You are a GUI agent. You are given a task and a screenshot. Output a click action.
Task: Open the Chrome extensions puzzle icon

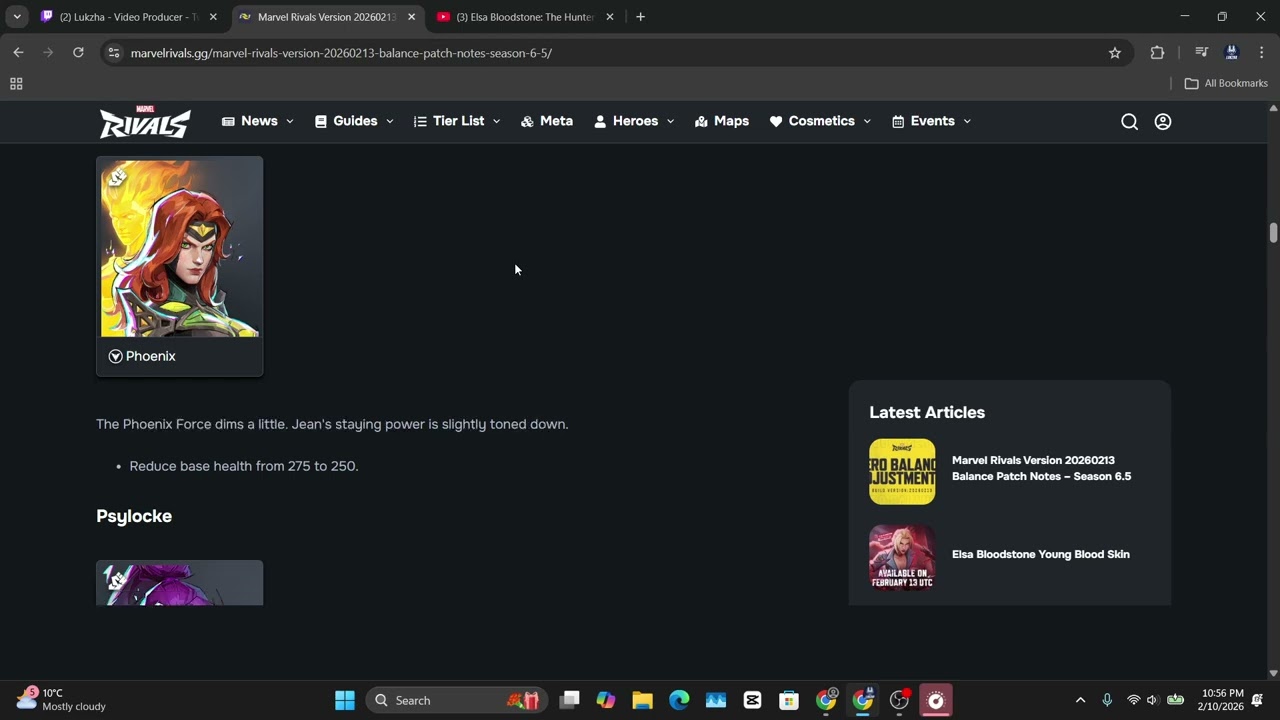(x=1157, y=53)
